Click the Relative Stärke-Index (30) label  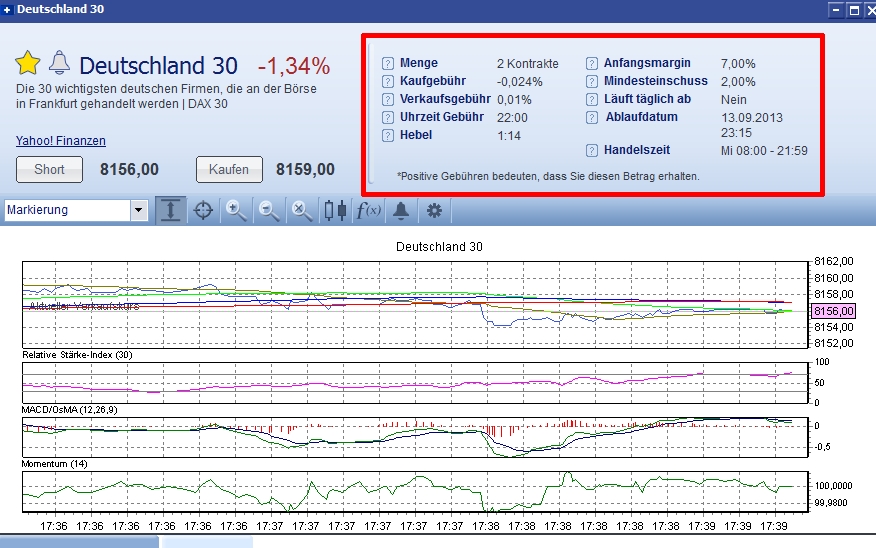[77, 355]
